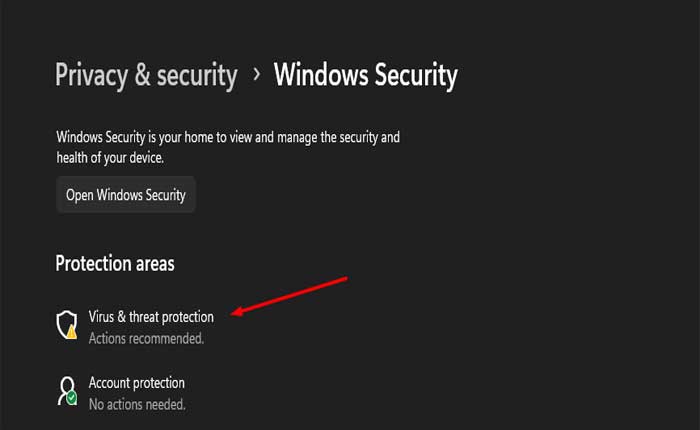Screen dimensions: 700x430
Task: Go back to Privacy & security
Action: click(x=146, y=75)
